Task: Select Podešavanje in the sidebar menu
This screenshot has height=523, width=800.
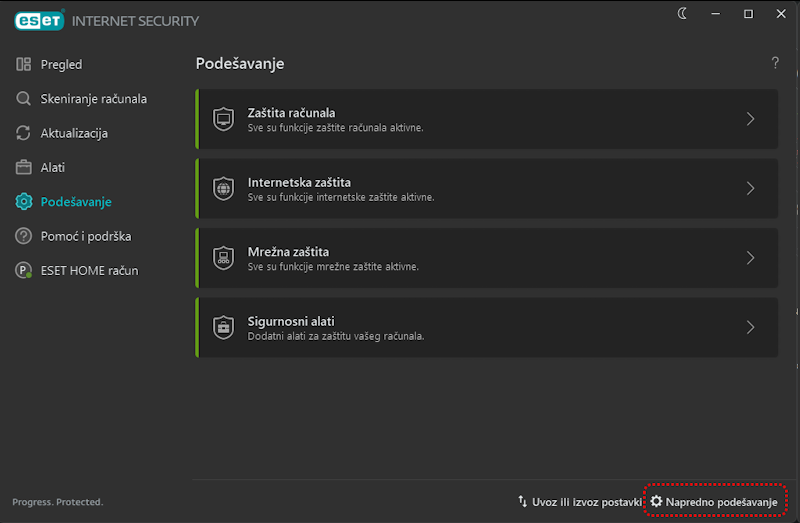Action: point(76,202)
